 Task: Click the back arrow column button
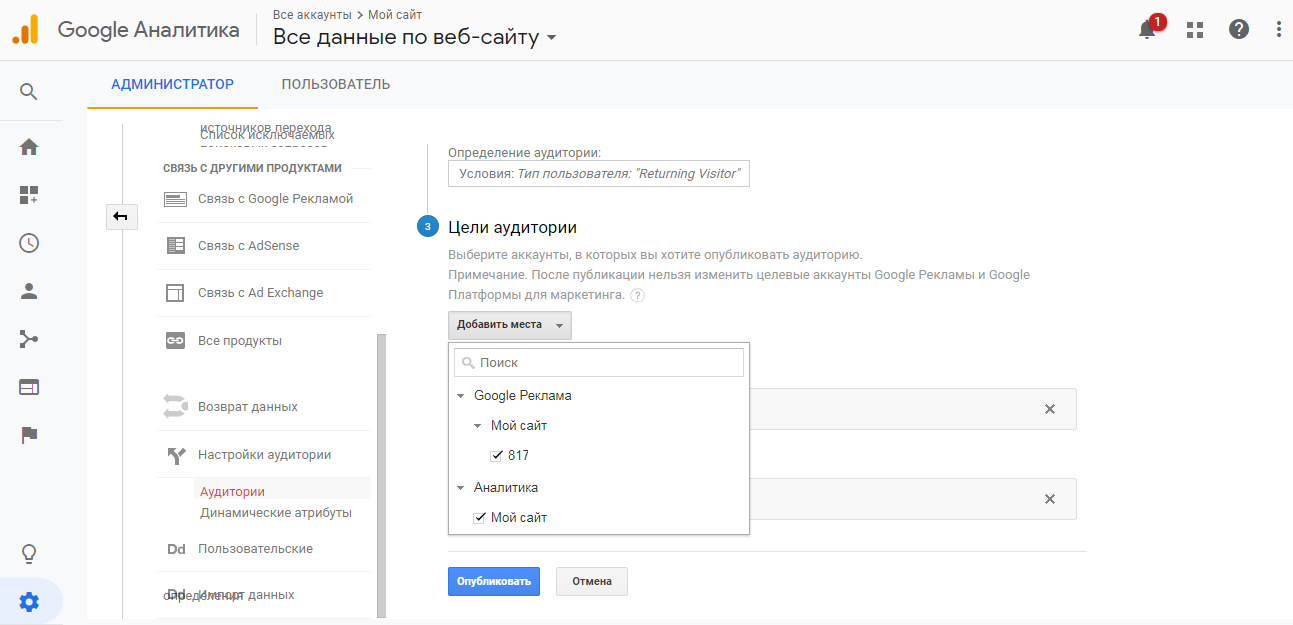(121, 216)
